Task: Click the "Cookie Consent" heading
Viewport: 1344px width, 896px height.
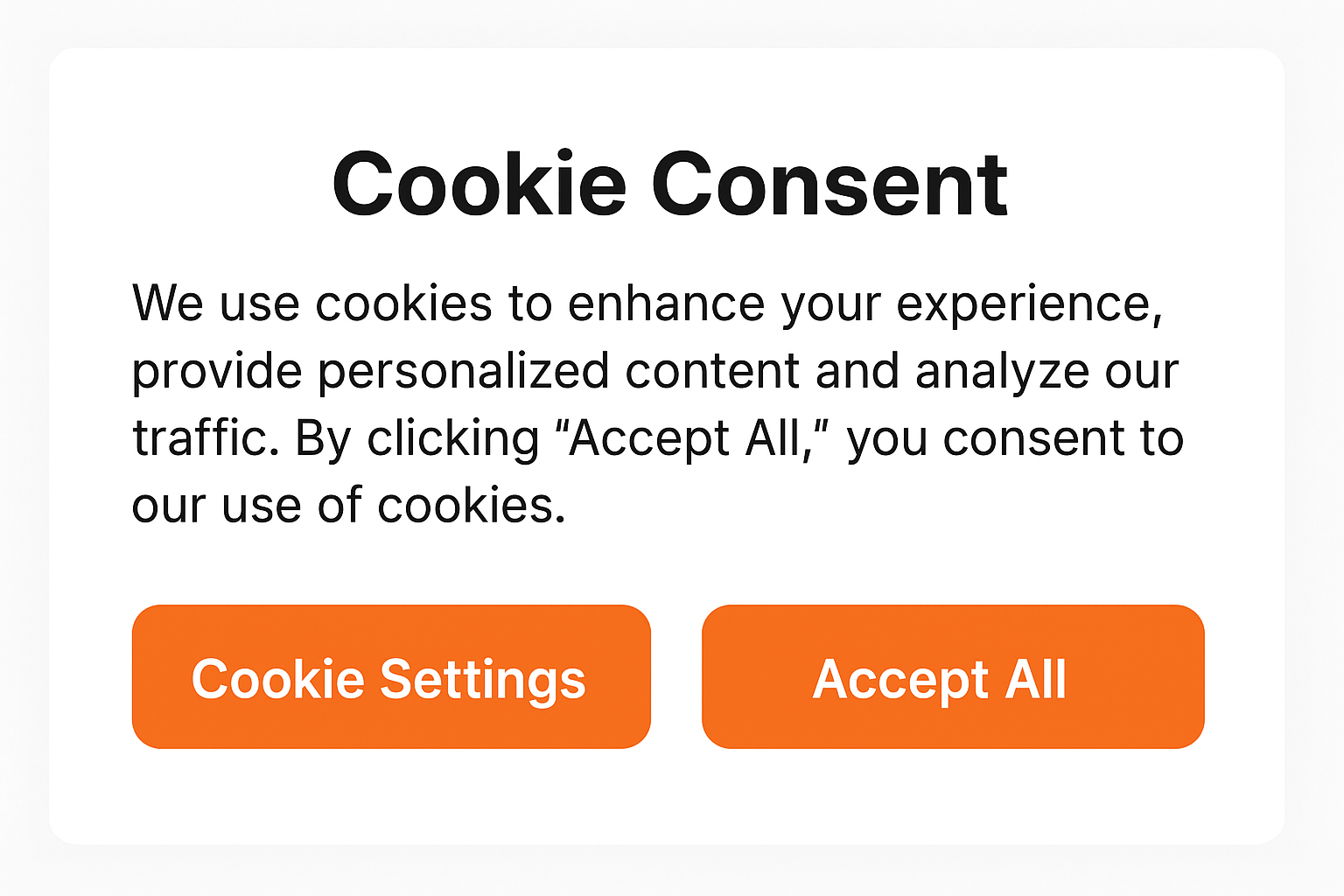Action: click(x=670, y=185)
